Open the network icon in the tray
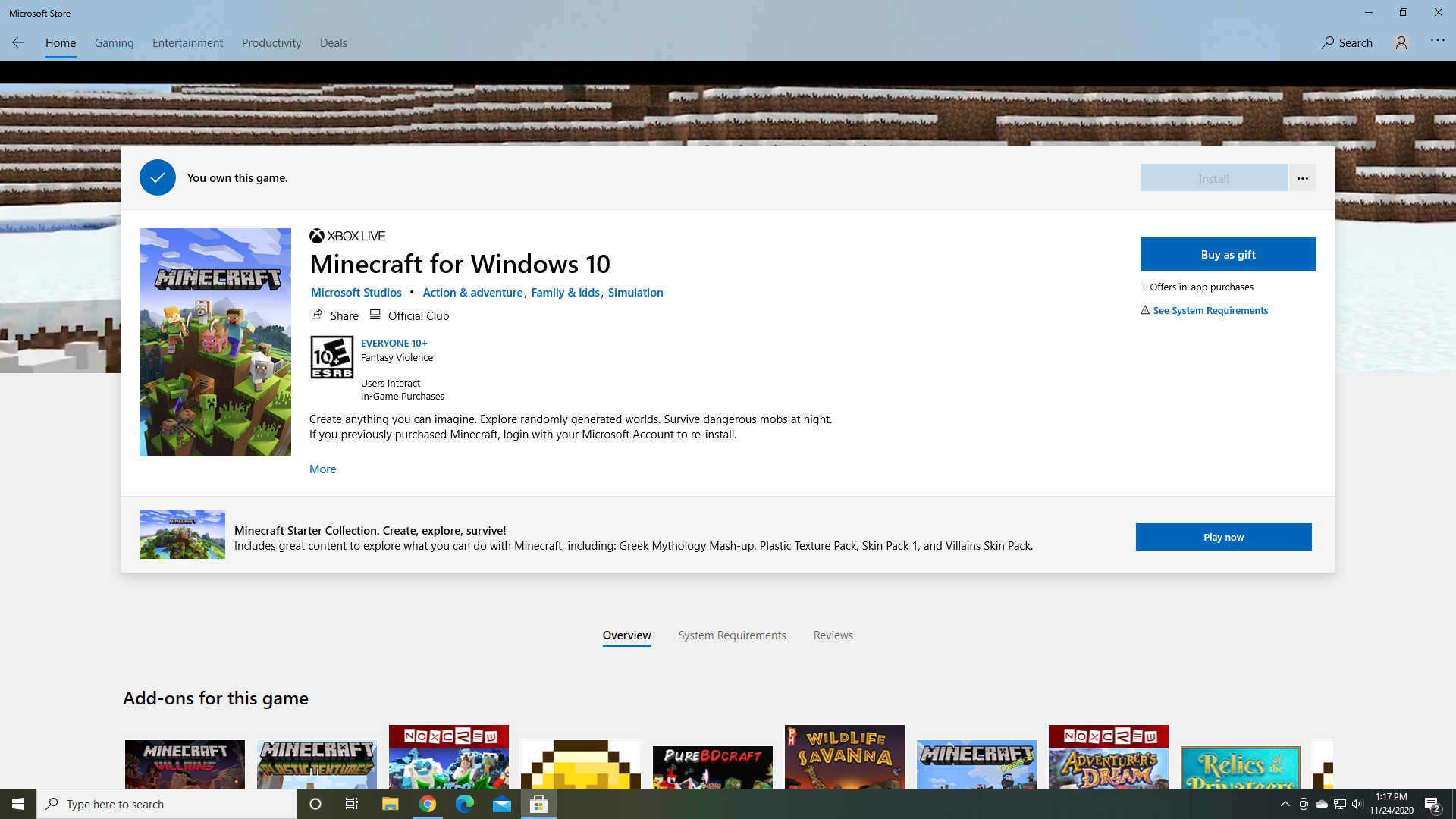The image size is (1456, 819). click(1340, 804)
